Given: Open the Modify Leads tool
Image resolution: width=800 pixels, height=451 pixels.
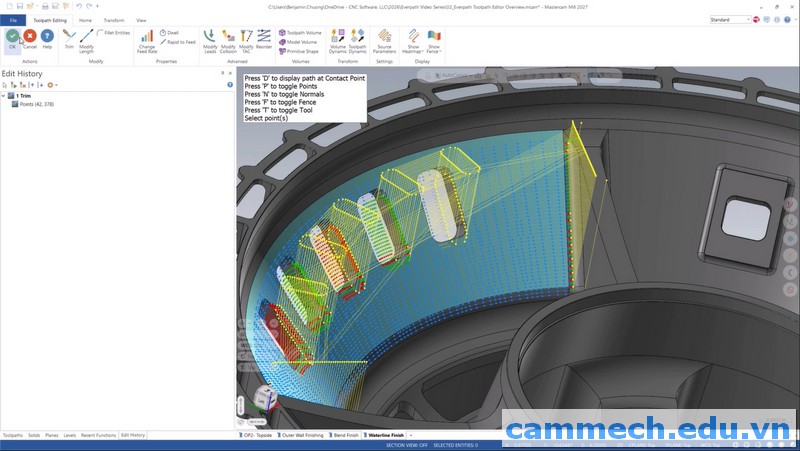Looking at the screenshot, I should click(x=210, y=41).
